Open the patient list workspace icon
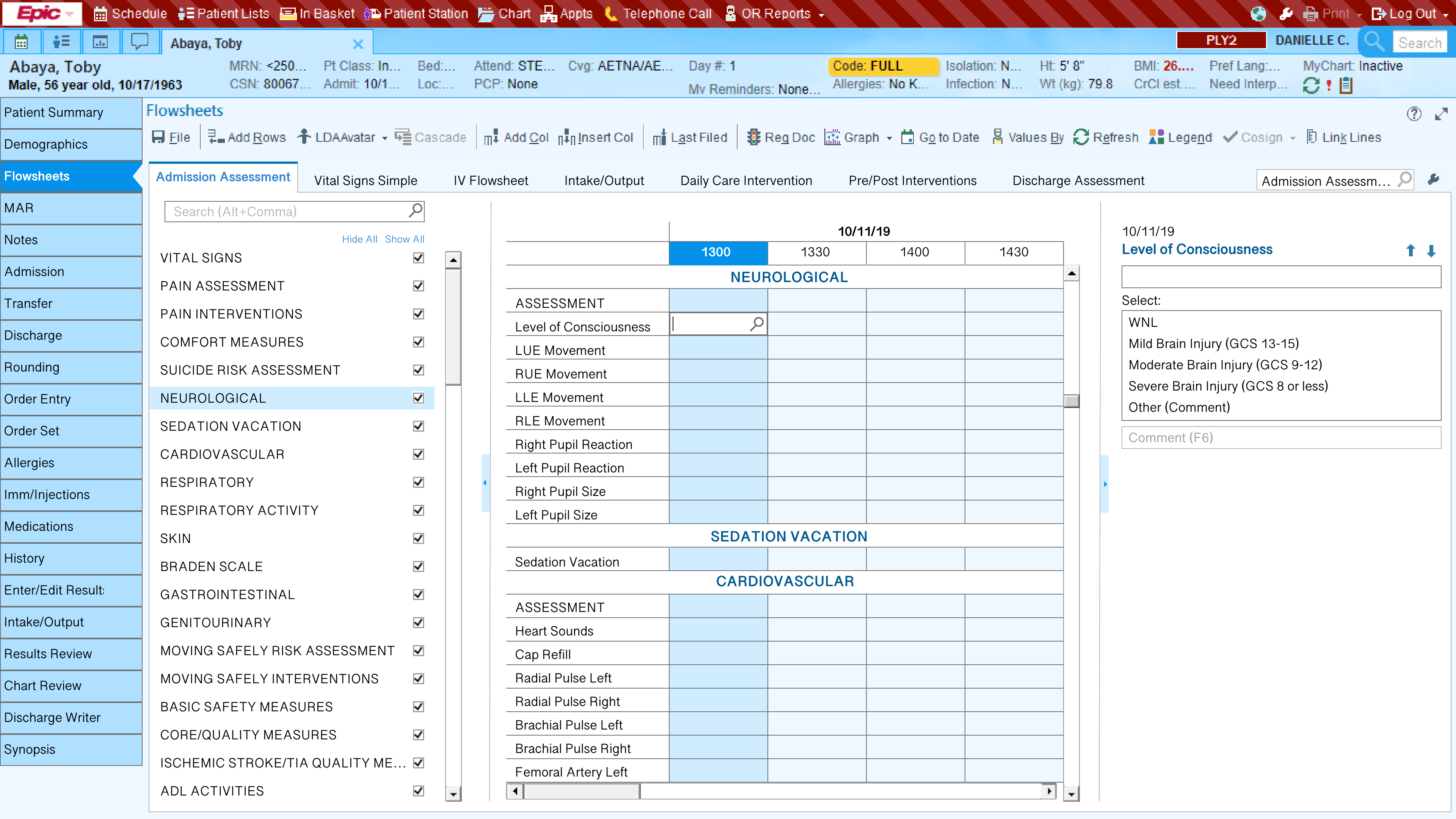This screenshot has height=819, width=1456. [x=61, y=42]
